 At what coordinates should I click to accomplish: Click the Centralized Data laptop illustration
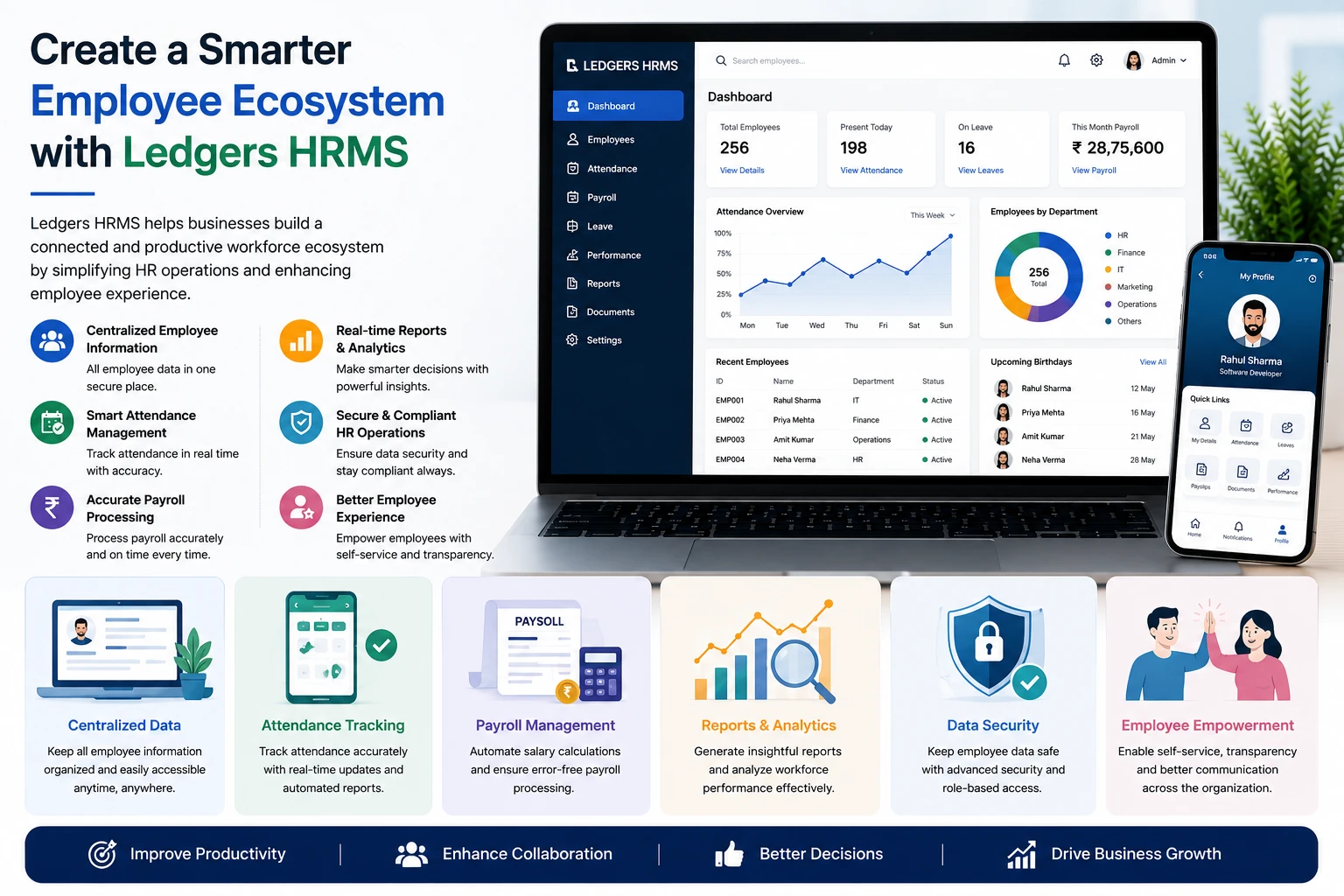[124, 648]
